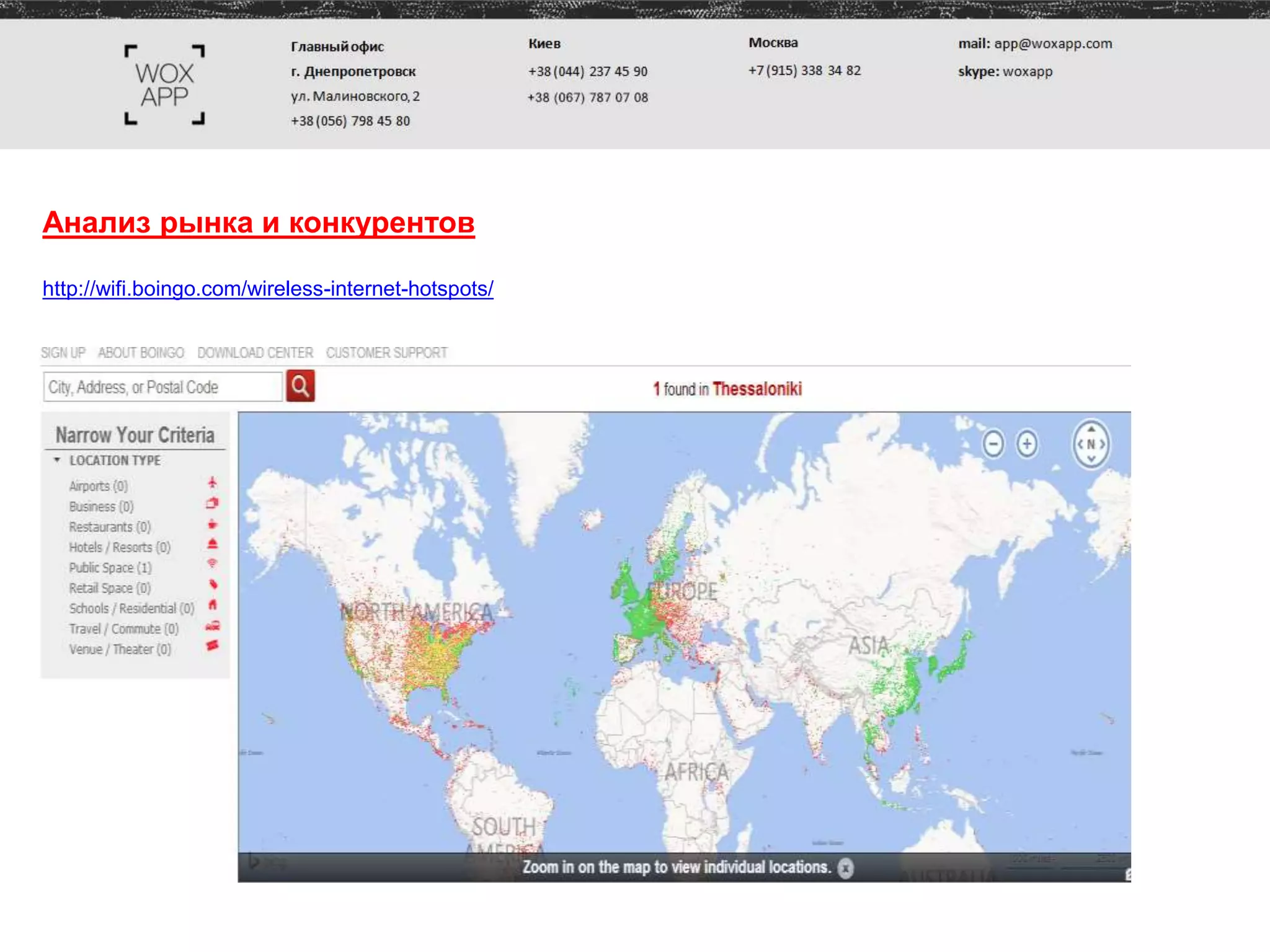Filter by Business (0)
The image size is (1270, 952).
(x=102, y=506)
